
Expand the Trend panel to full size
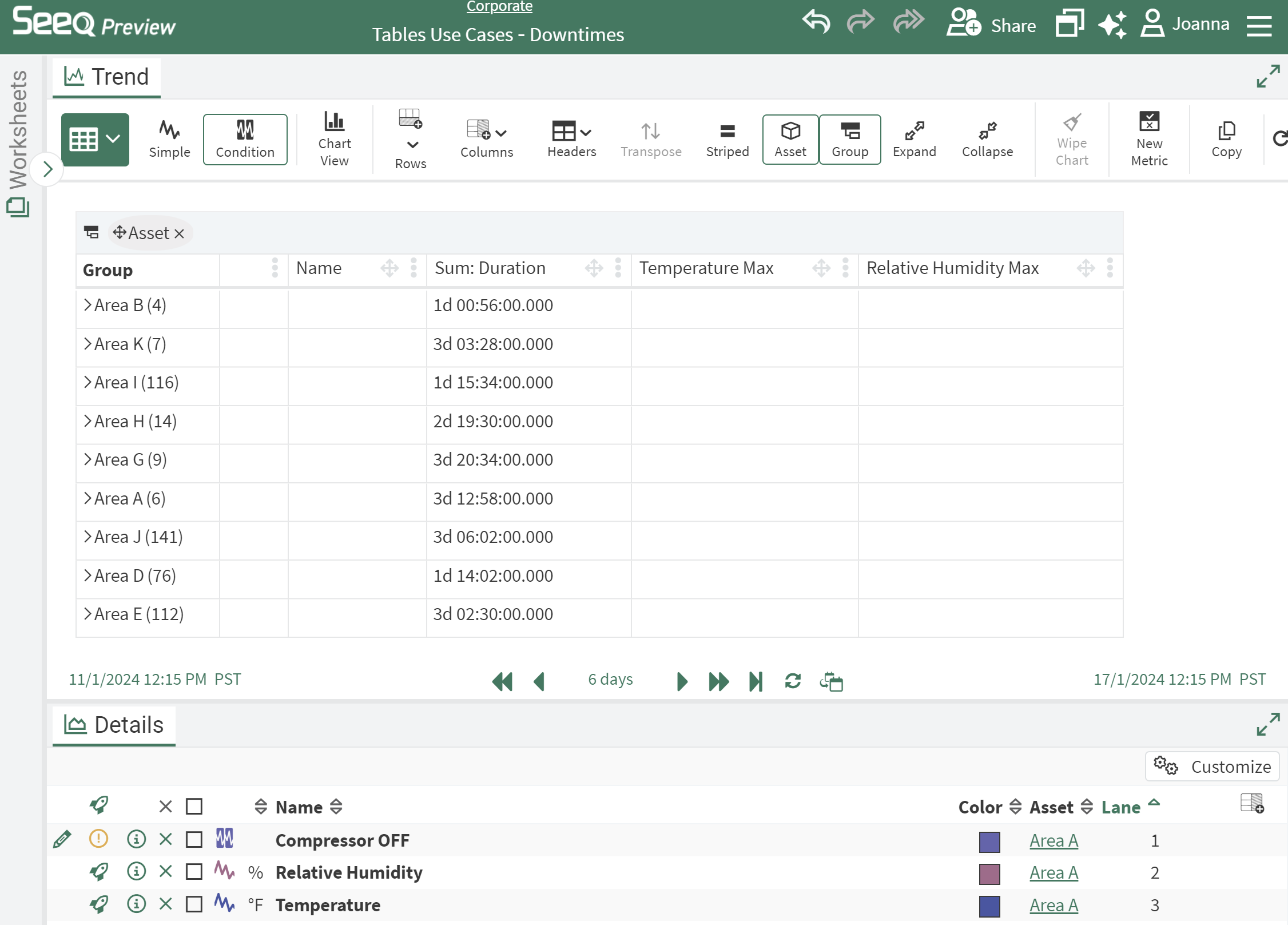coord(1268,76)
